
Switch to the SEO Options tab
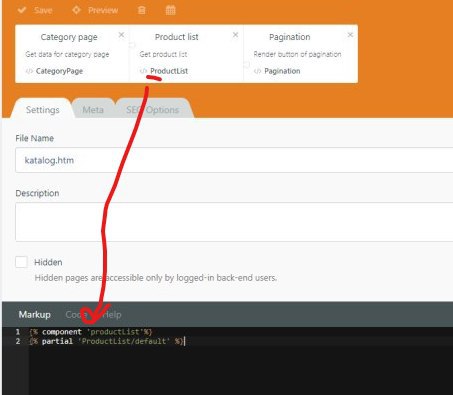tap(153, 110)
